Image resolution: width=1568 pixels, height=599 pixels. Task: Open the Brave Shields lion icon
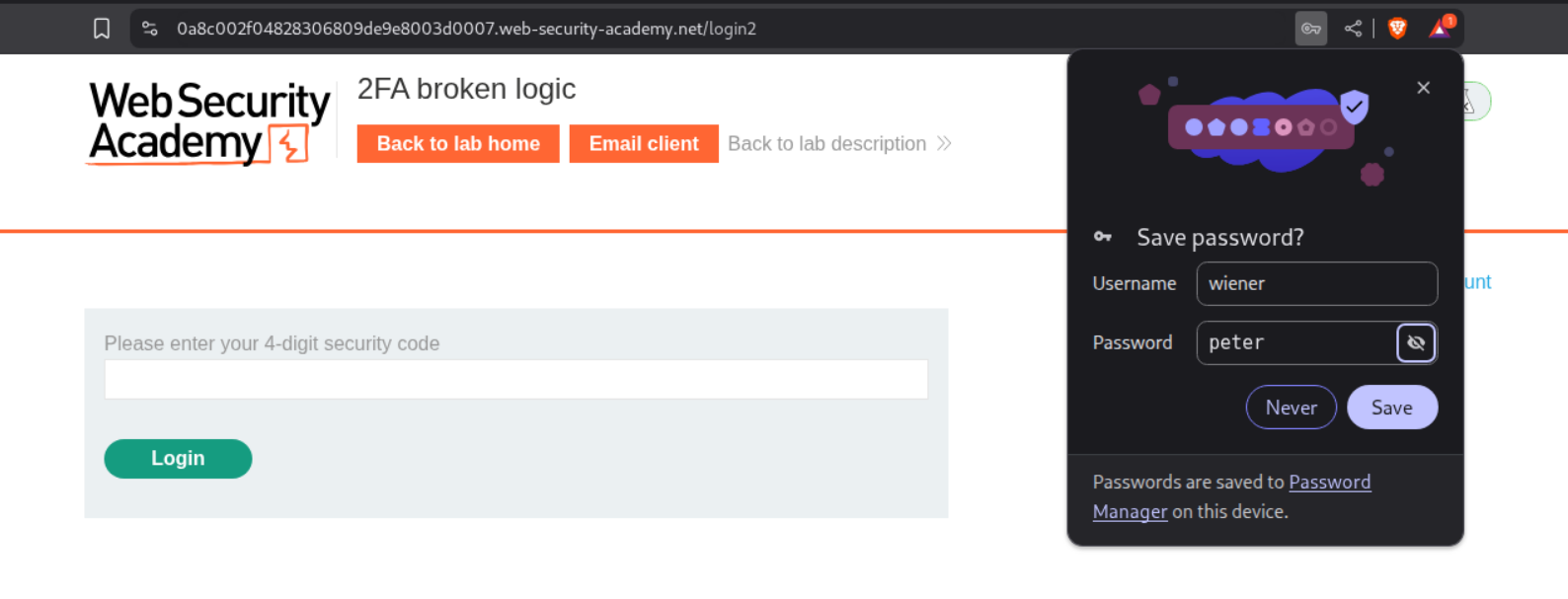1397,29
